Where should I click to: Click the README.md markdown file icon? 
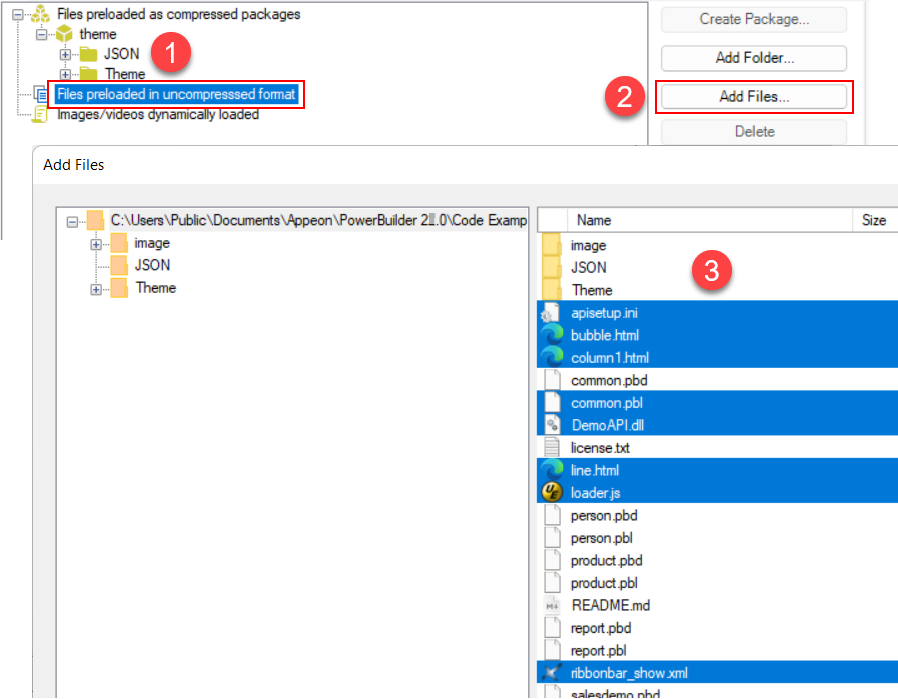click(551, 605)
